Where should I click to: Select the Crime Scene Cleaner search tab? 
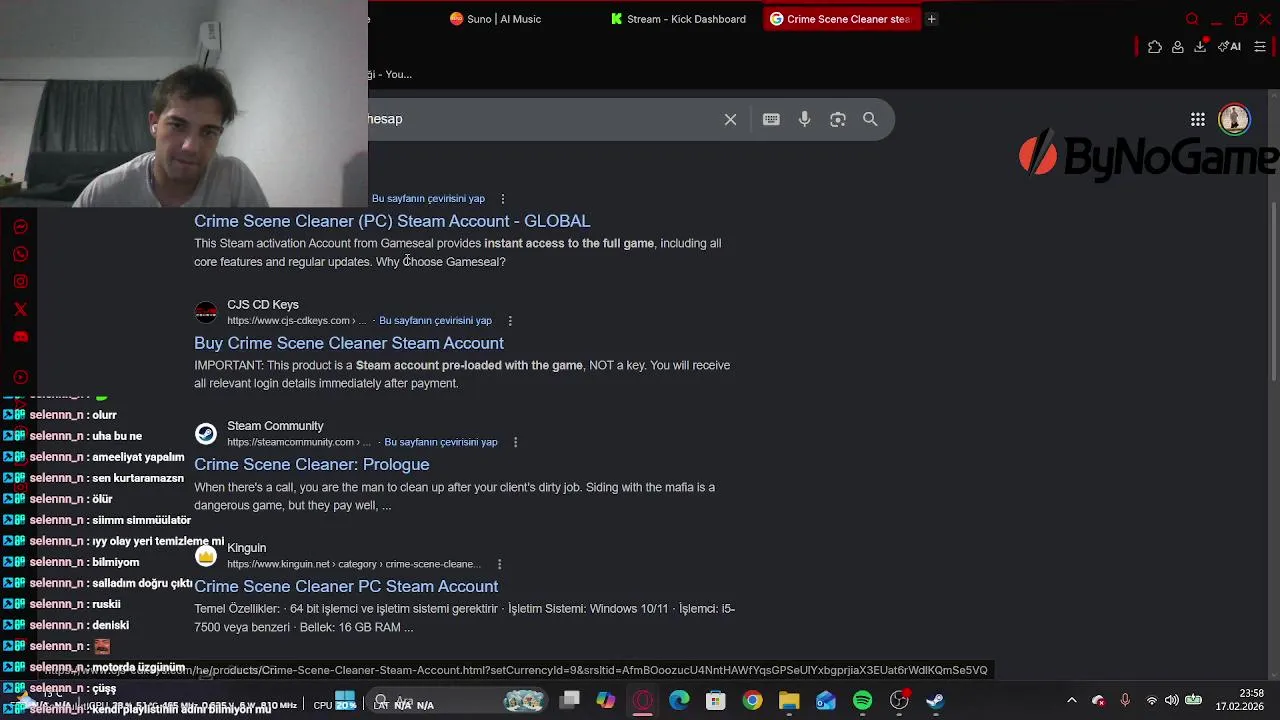click(x=840, y=19)
